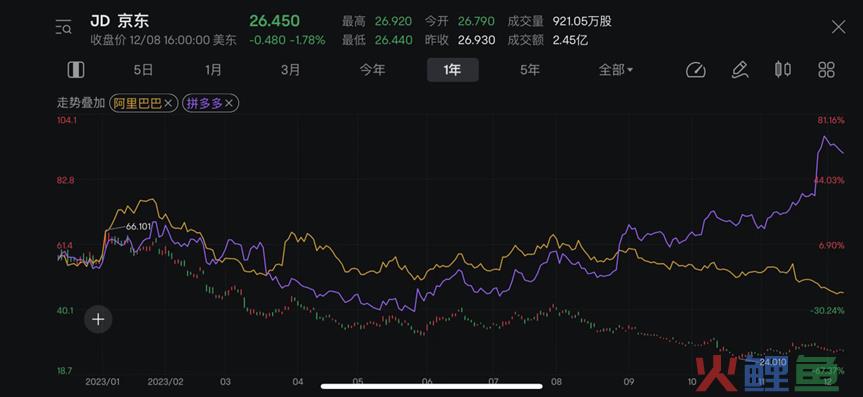
Task: Select the 1月 time range tab
Action: [213, 70]
